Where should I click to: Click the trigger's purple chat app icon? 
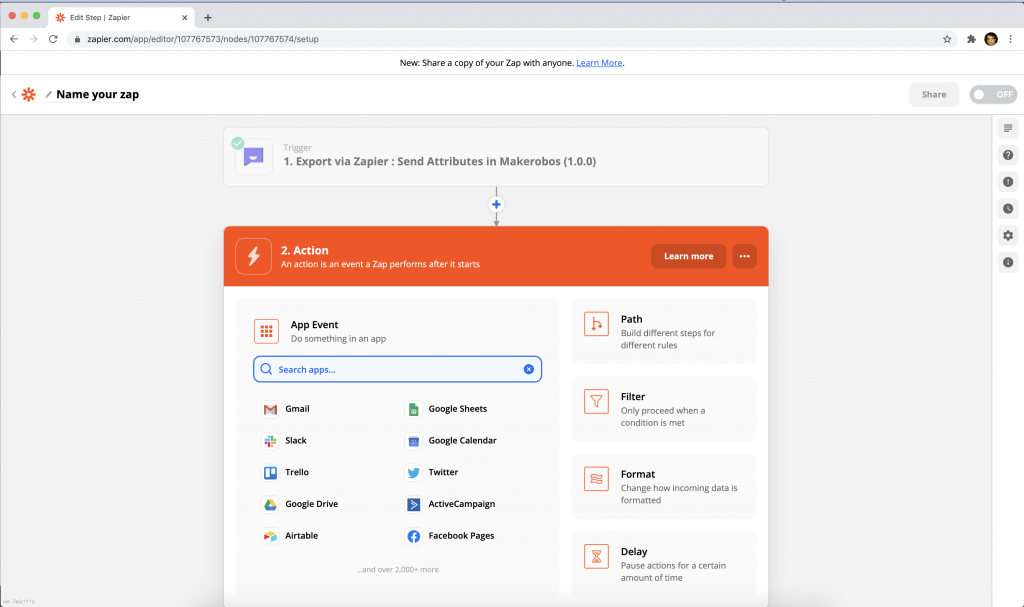point(253,157)
